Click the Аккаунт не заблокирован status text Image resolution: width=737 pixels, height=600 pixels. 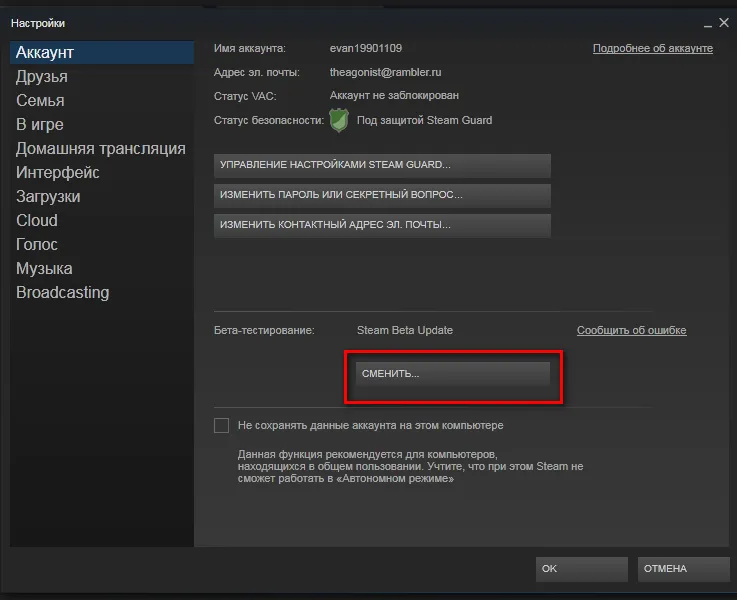(394, 95)
